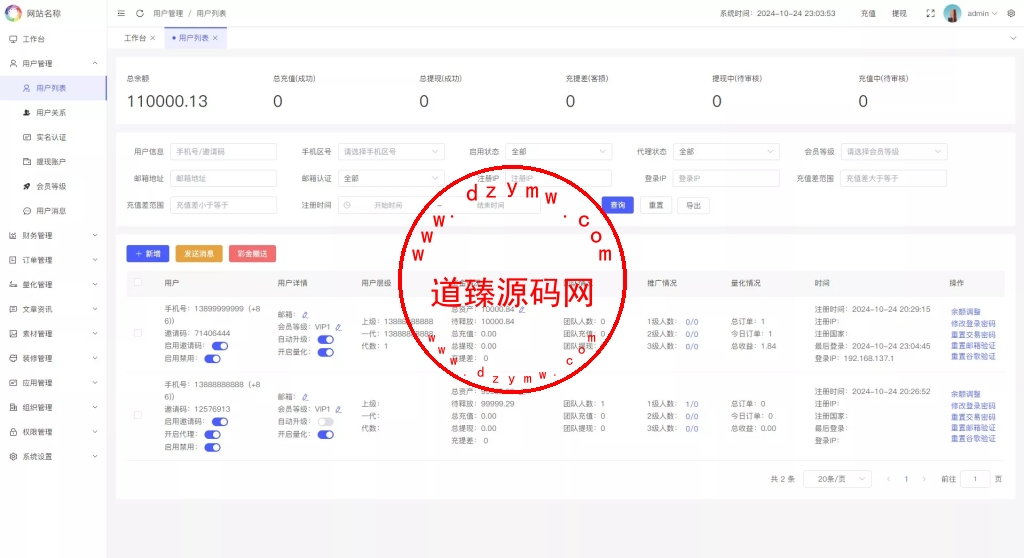The image size is (1024, 558).
Task: Click the 量化管理 sidebar icon
Action: tap(13, 285)
